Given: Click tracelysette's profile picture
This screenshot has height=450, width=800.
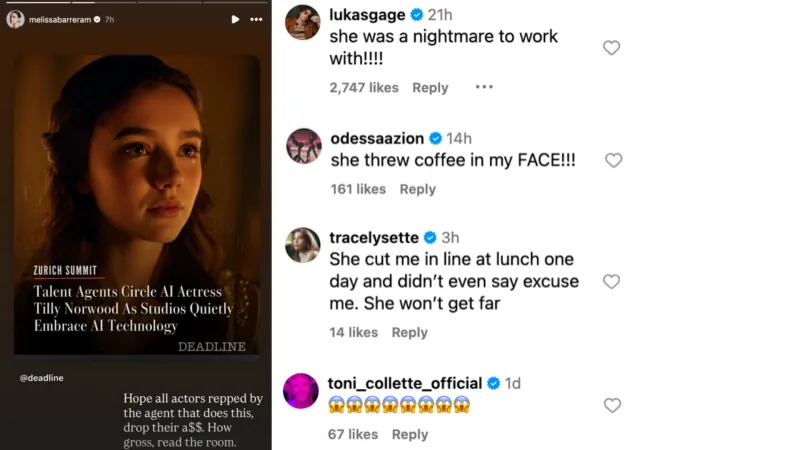Looking at the screenshot, I should tap(303, 245).
